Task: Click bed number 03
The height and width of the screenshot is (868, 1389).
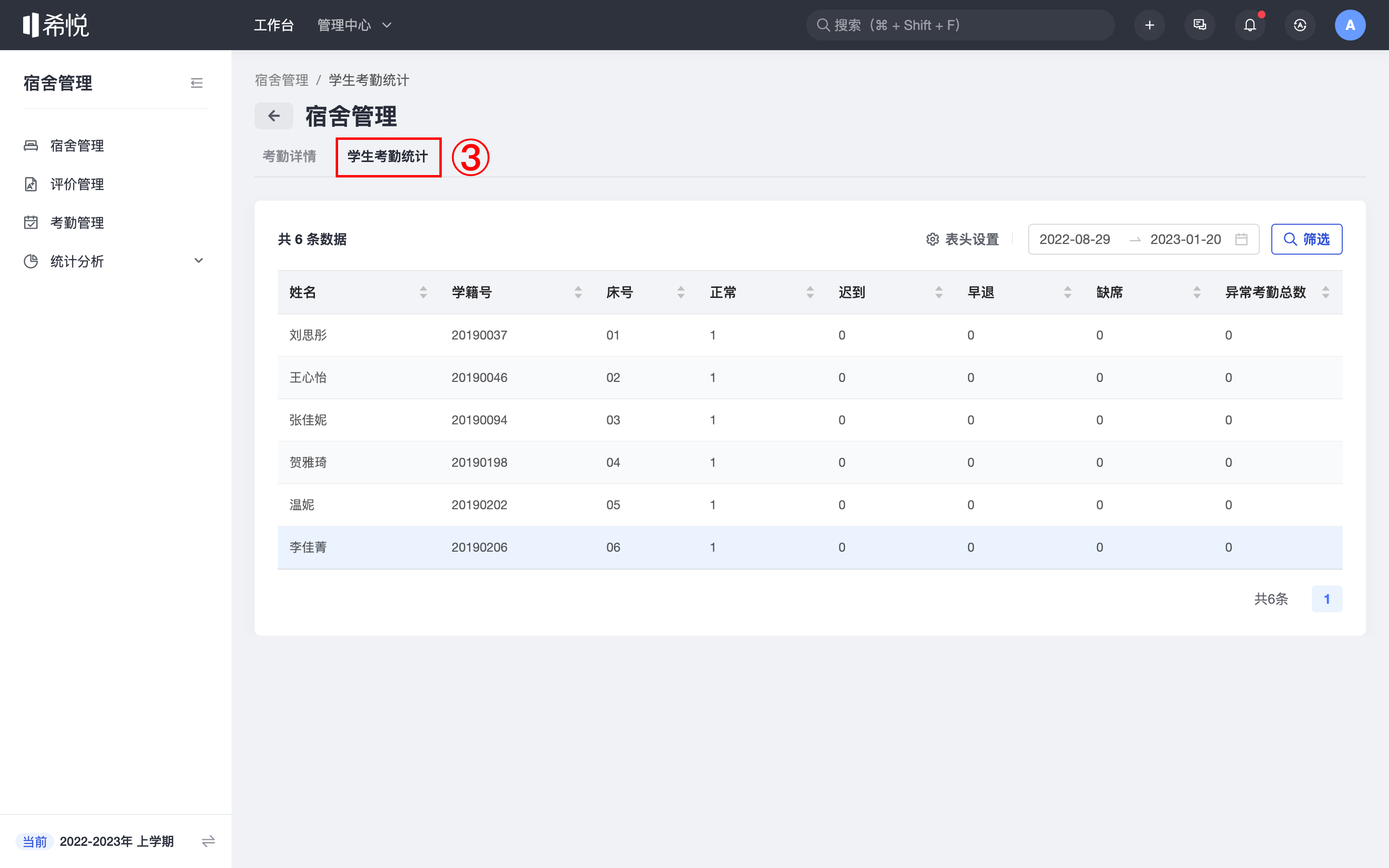Action: pyautogui.click(x=613, y=420)
